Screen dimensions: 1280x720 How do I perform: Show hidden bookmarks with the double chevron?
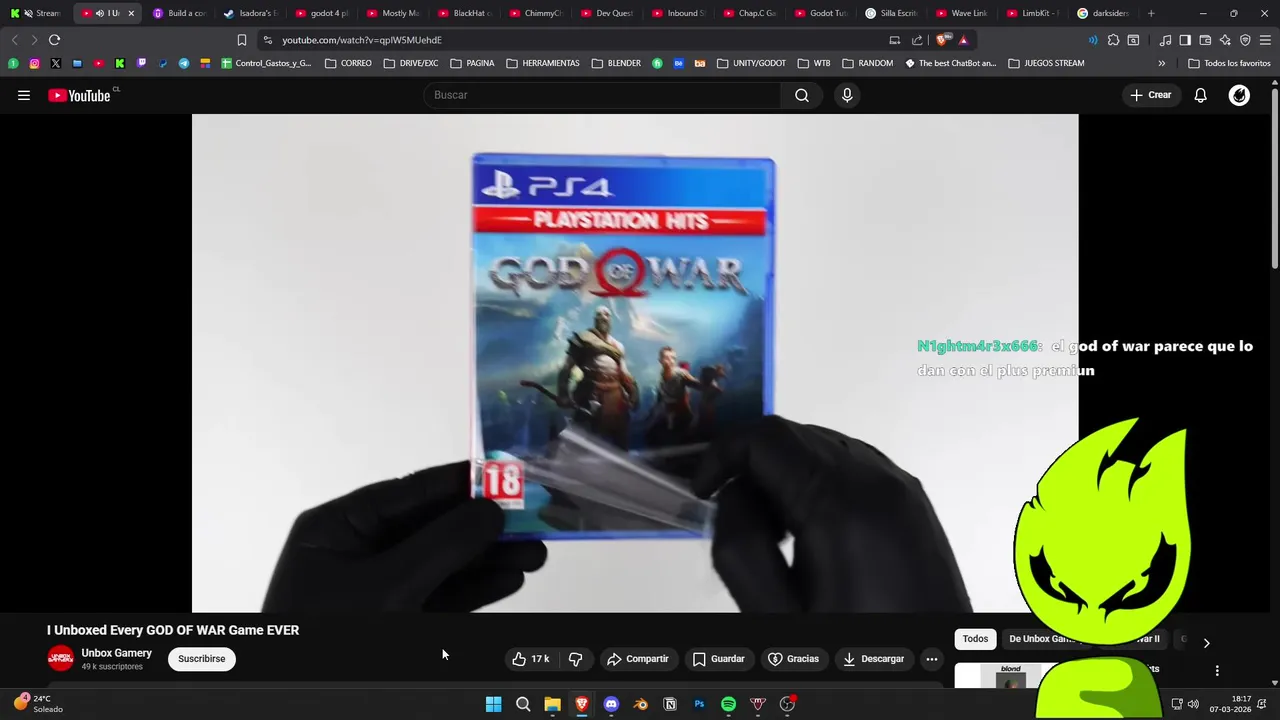click(1161, 63)
